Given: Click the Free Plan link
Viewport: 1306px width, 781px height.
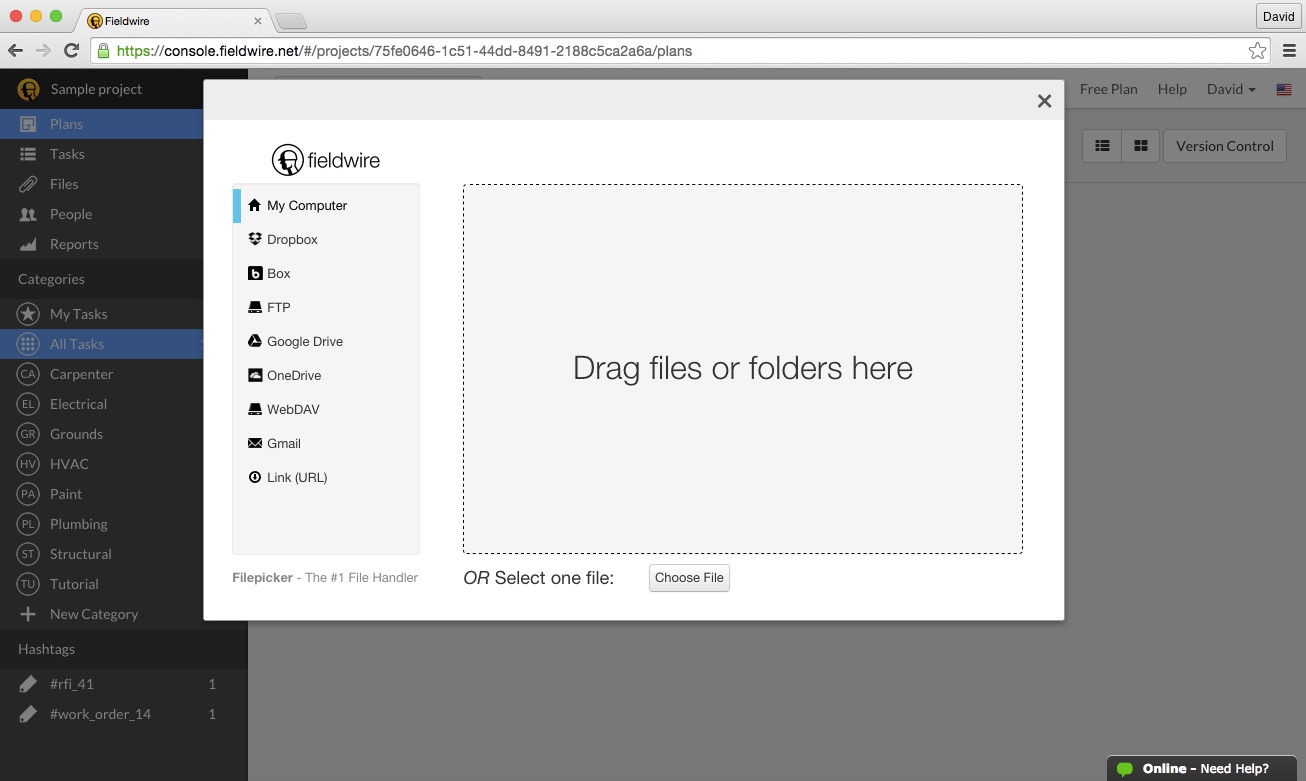Looking at the screenshot, I should coord(1108,89).
